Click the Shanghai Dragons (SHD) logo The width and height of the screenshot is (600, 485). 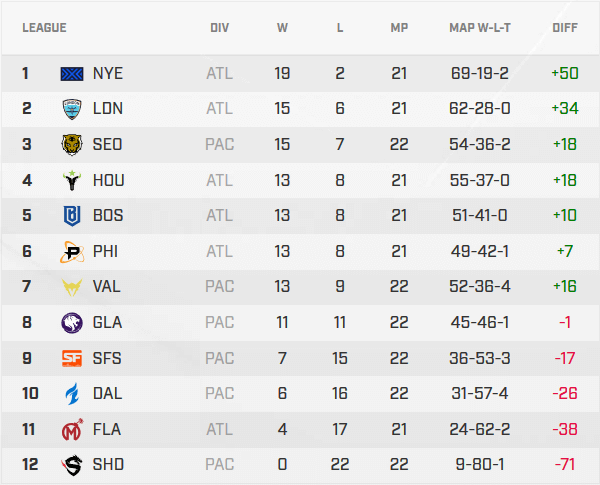pos(73,464)
